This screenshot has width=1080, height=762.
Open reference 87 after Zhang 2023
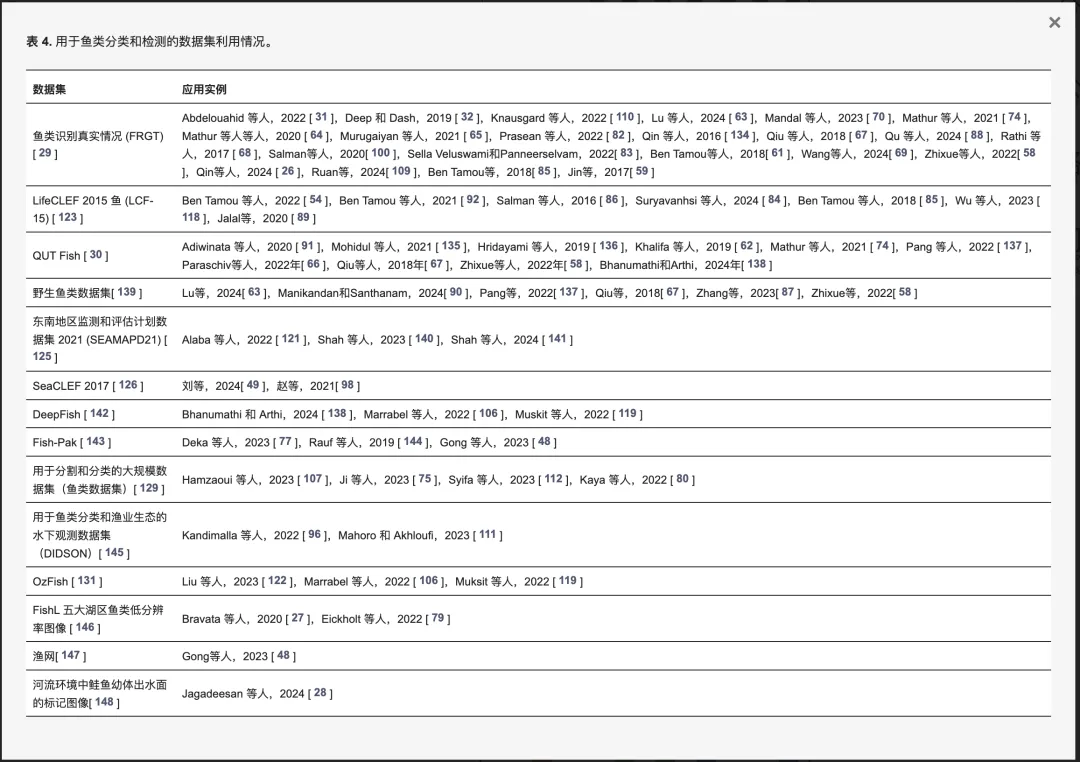(x=787, y=292)
